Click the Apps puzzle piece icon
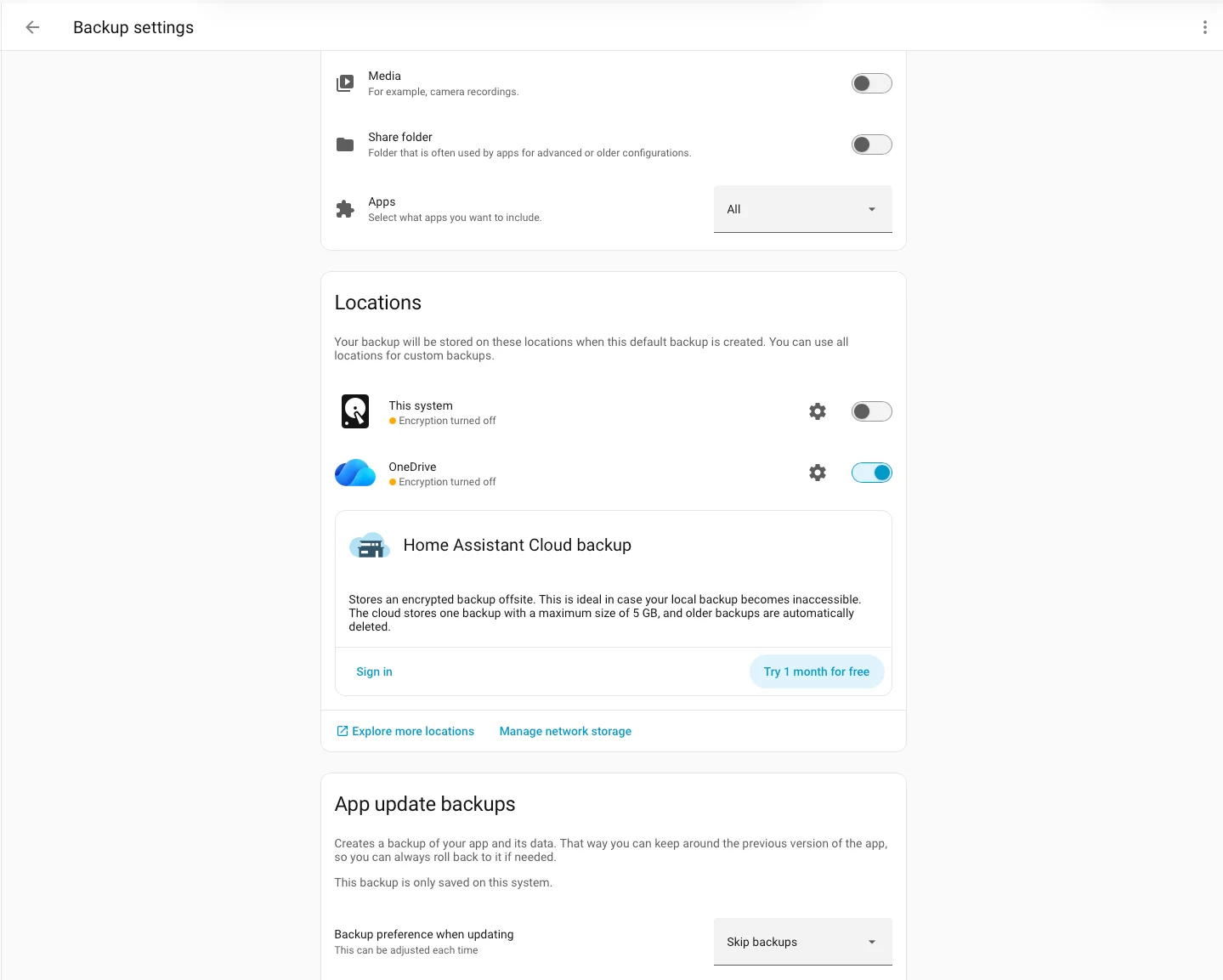 [345, 209]
